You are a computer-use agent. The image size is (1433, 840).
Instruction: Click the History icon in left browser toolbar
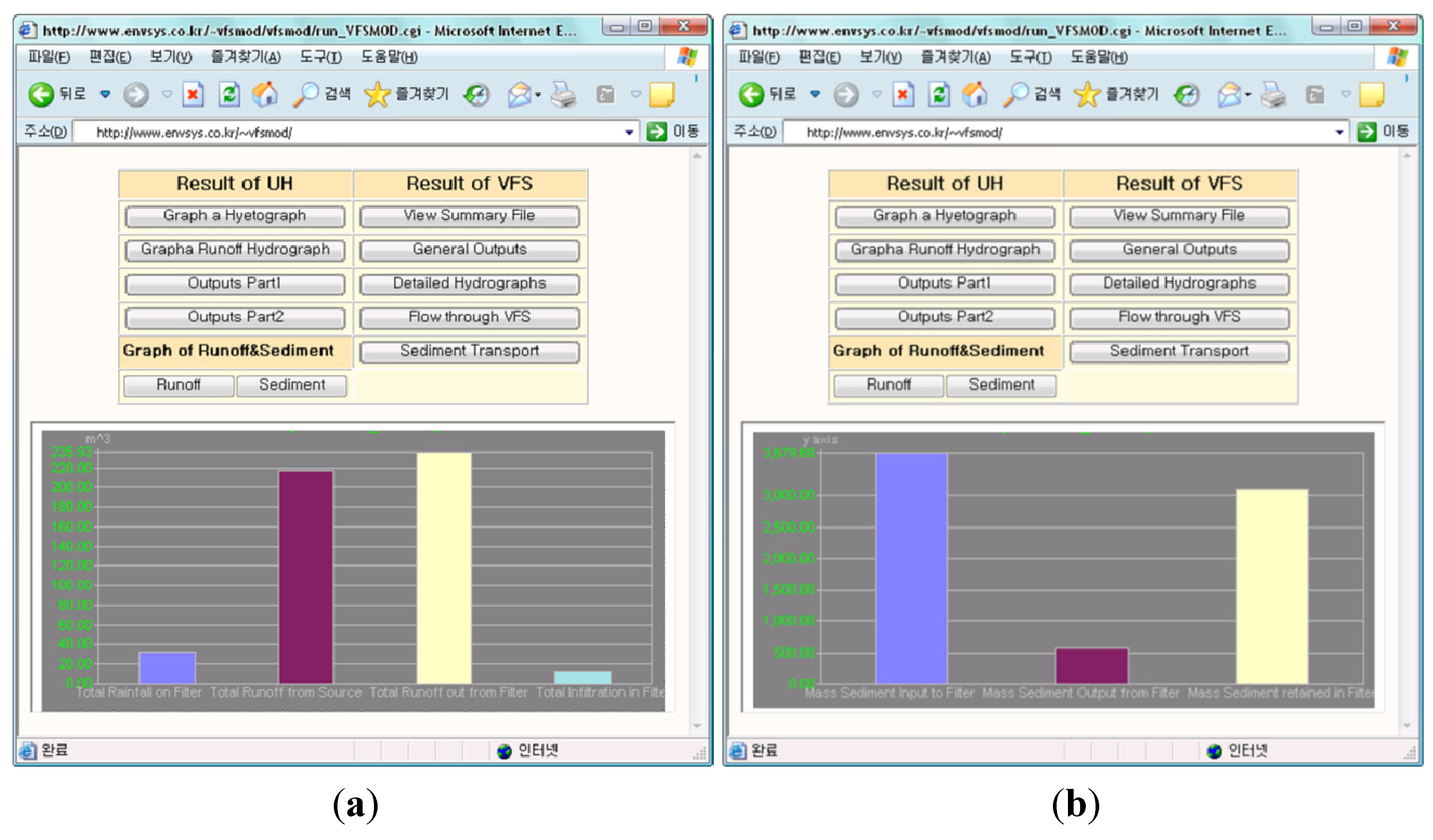(x=477, y=94)
